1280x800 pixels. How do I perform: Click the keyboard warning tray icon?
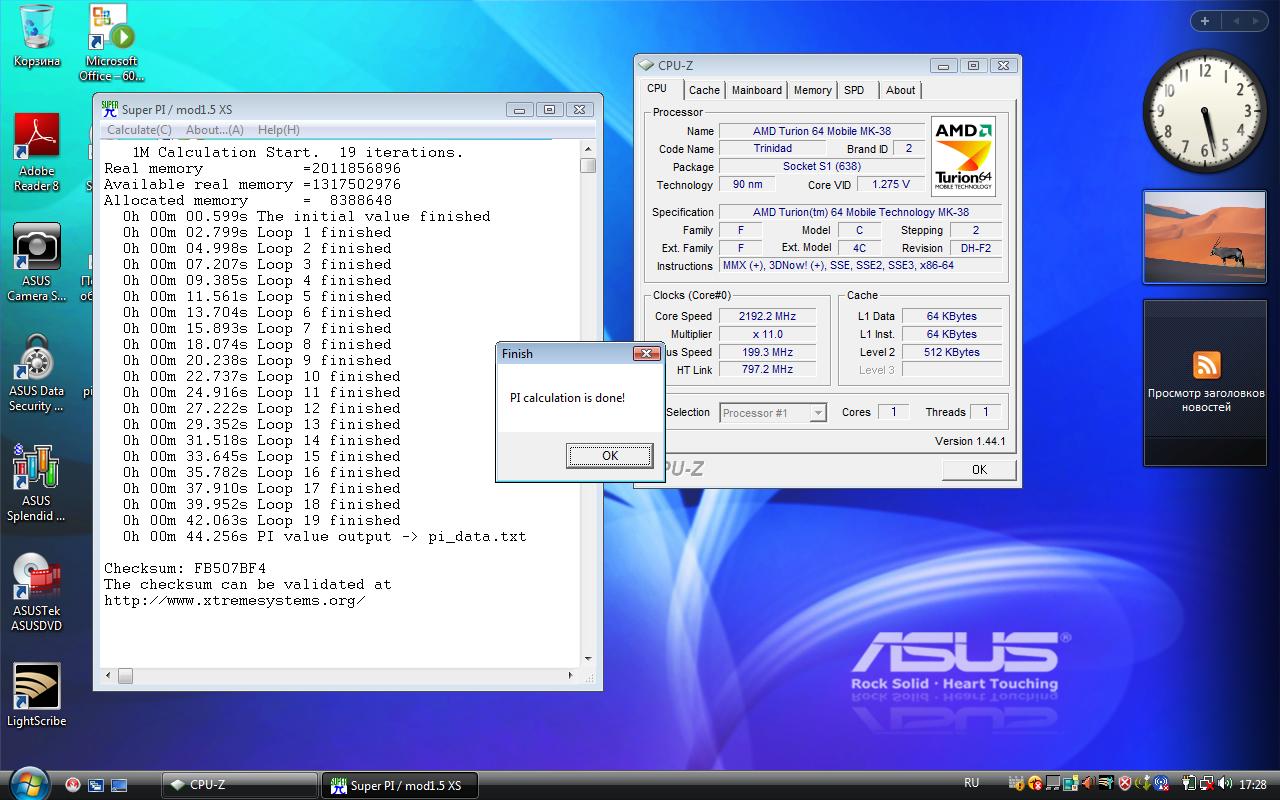coord(1016,783)
